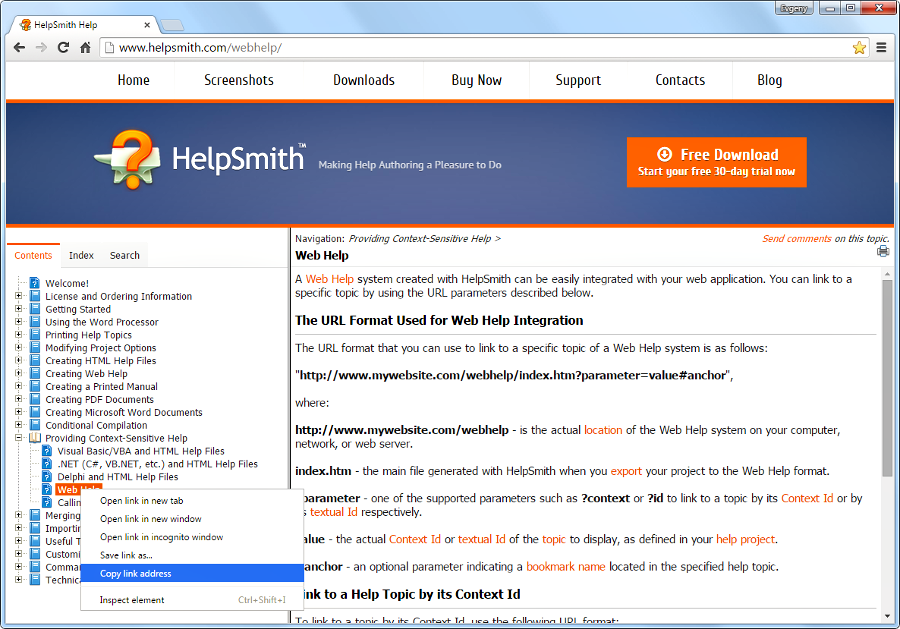
Task: Click the book icon beside License and Ordering Information
Action: (x=35, y=296)
